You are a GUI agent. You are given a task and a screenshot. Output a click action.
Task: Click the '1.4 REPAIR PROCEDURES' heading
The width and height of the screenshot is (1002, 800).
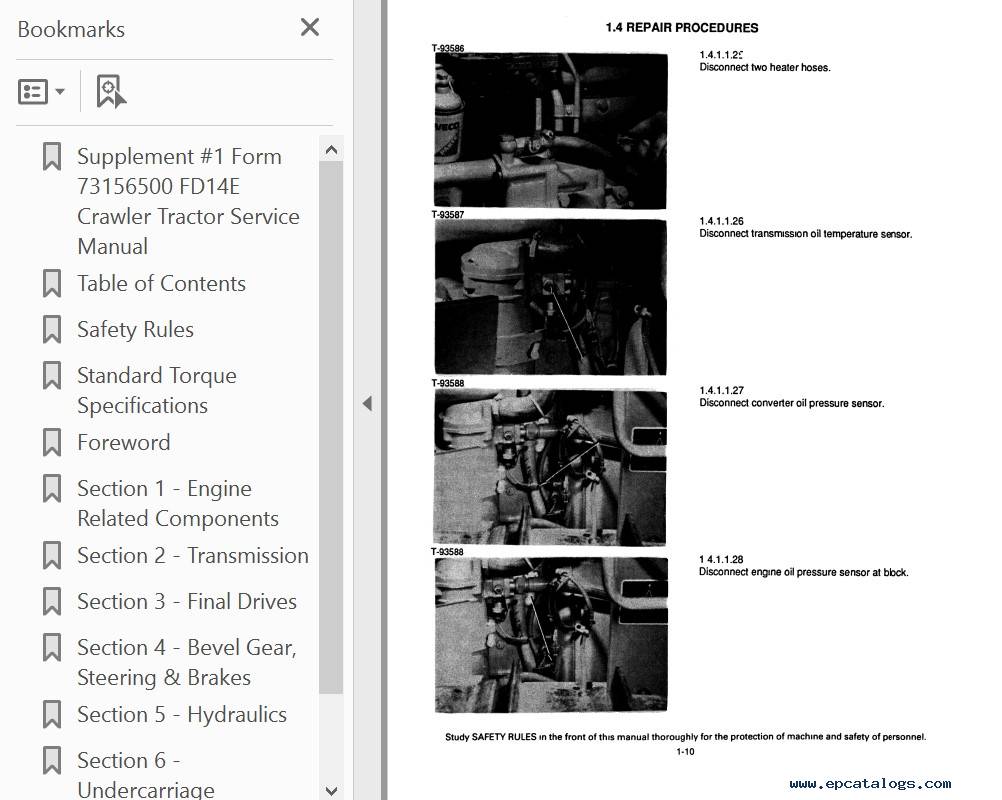pos(682,27)
